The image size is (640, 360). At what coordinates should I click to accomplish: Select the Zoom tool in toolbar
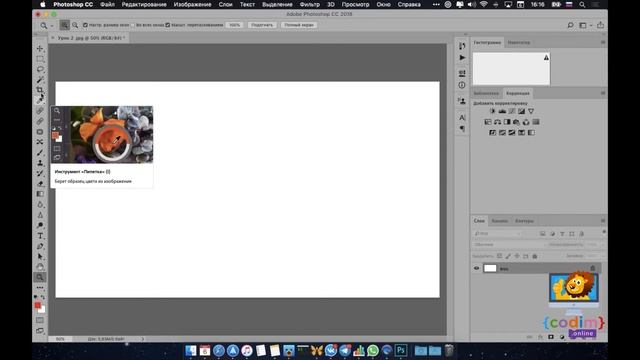[40, 277]
